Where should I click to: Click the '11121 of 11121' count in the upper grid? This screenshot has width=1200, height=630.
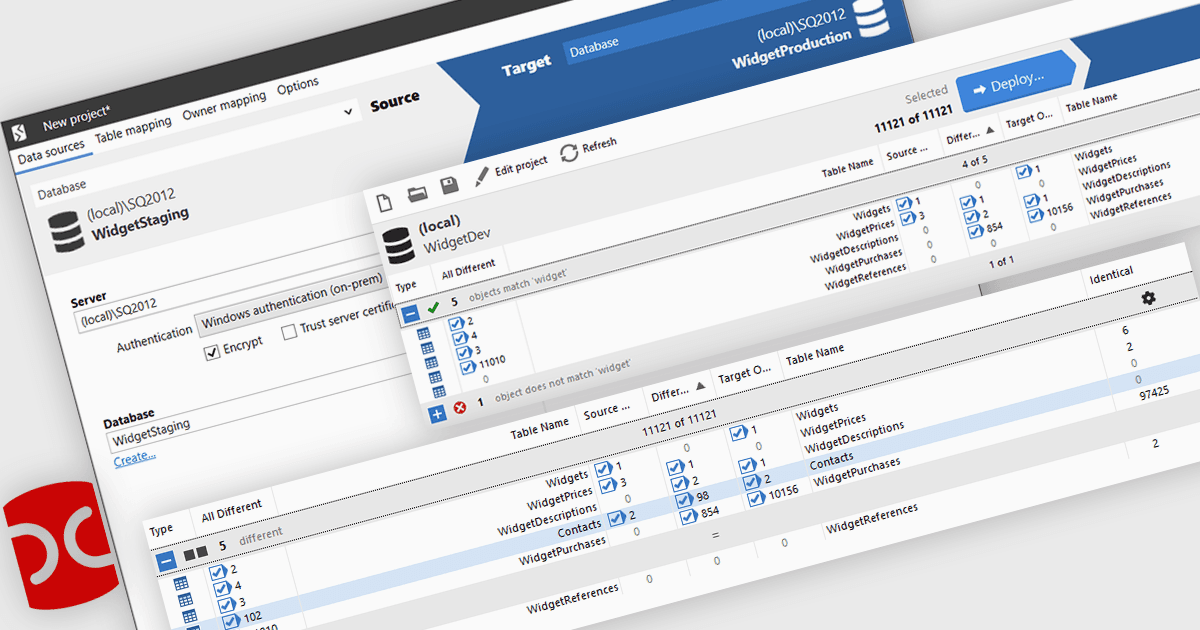(913, 120)
